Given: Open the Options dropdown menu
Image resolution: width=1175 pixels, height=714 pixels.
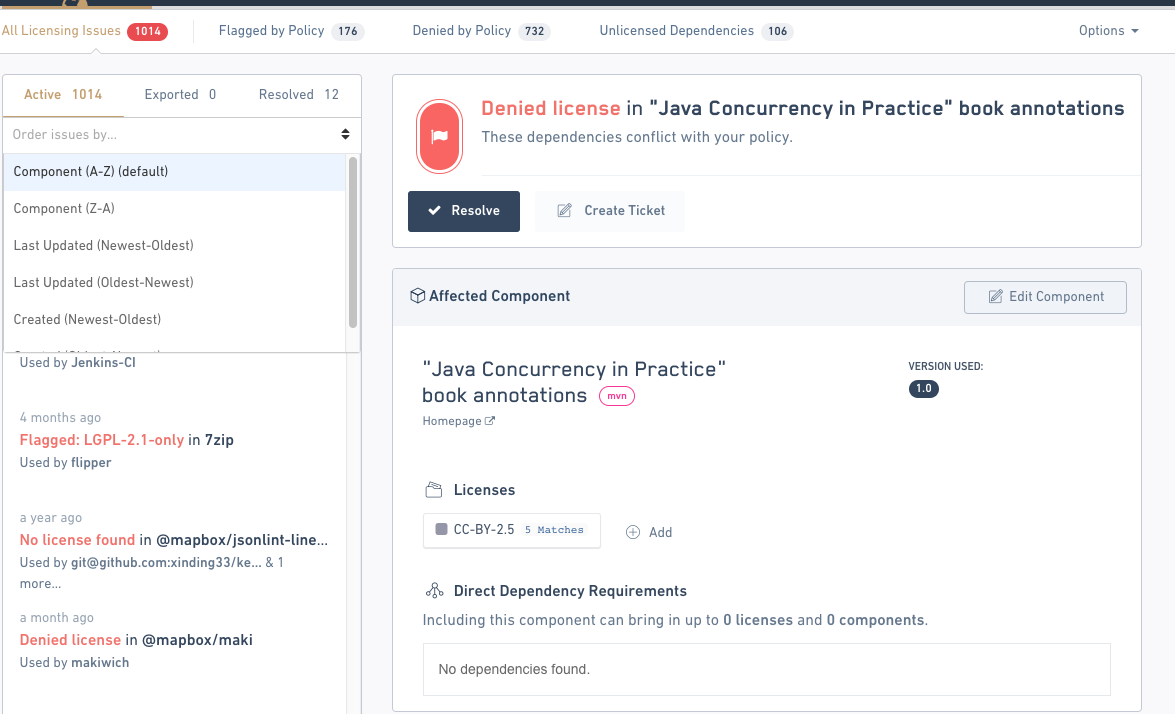Looking at the screenshot, I should [1108, 31].
